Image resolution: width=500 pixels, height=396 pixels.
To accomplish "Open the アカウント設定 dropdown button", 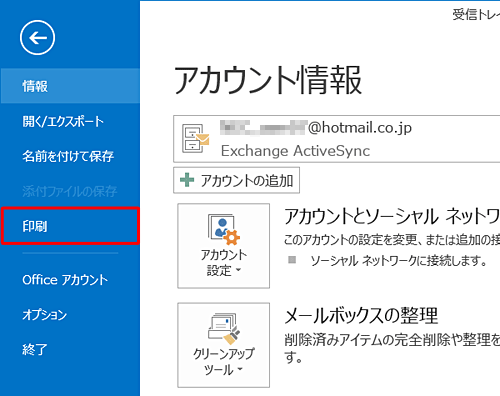I will pos(224,246).
